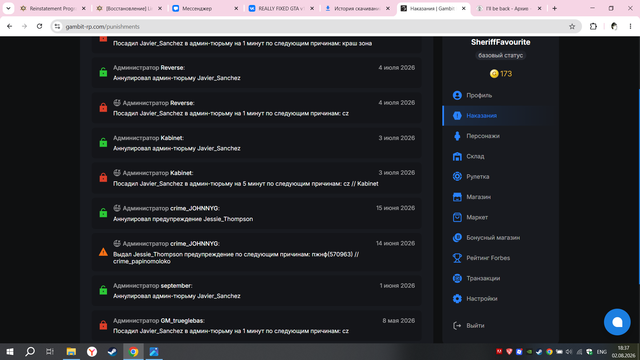Open the Бонусный магазин link
The width and height of the screenshot is (640, 360).
(493, 238)
